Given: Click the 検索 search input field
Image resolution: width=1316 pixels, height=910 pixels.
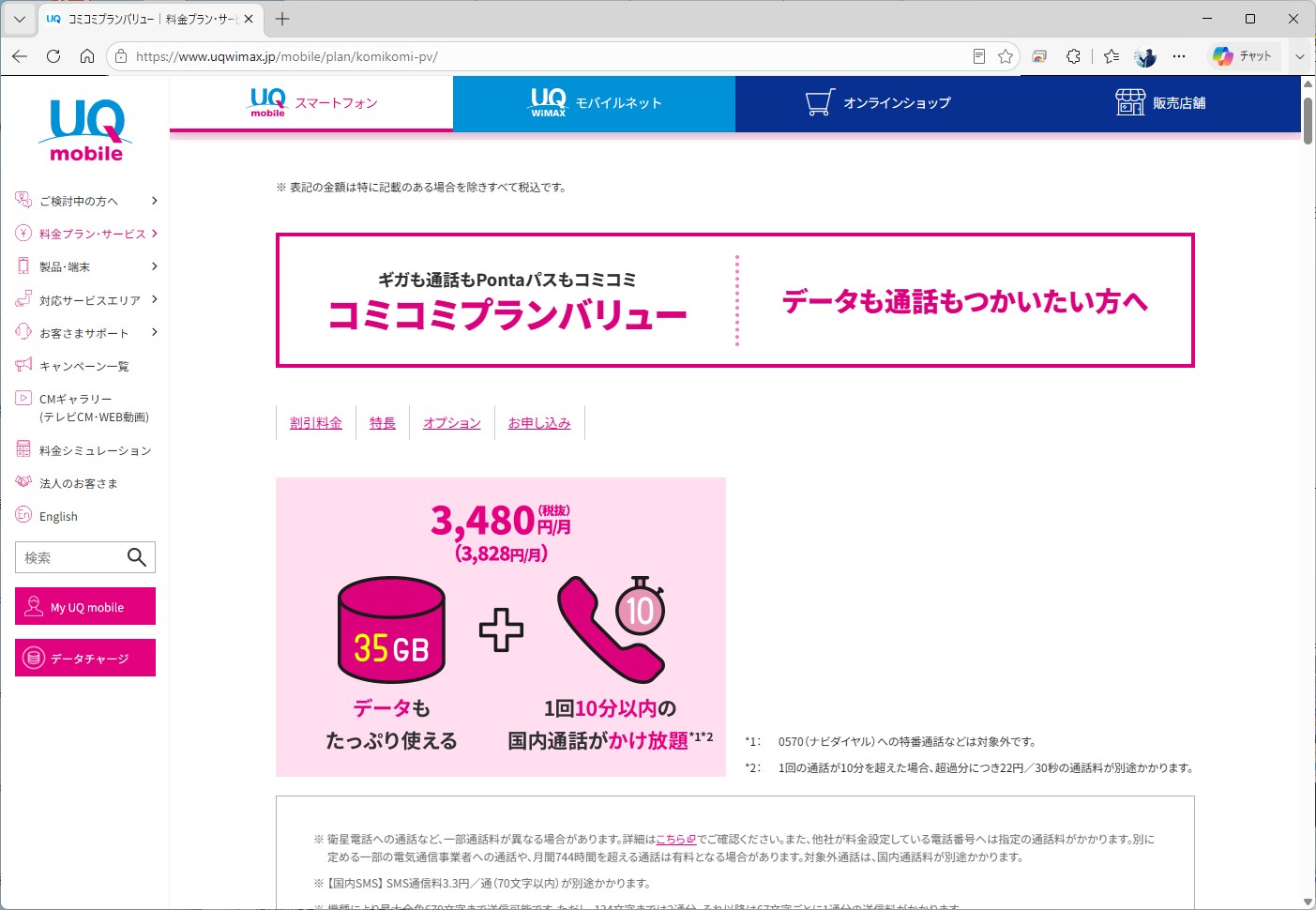Looking at the screenshot, I should (71, 557).
